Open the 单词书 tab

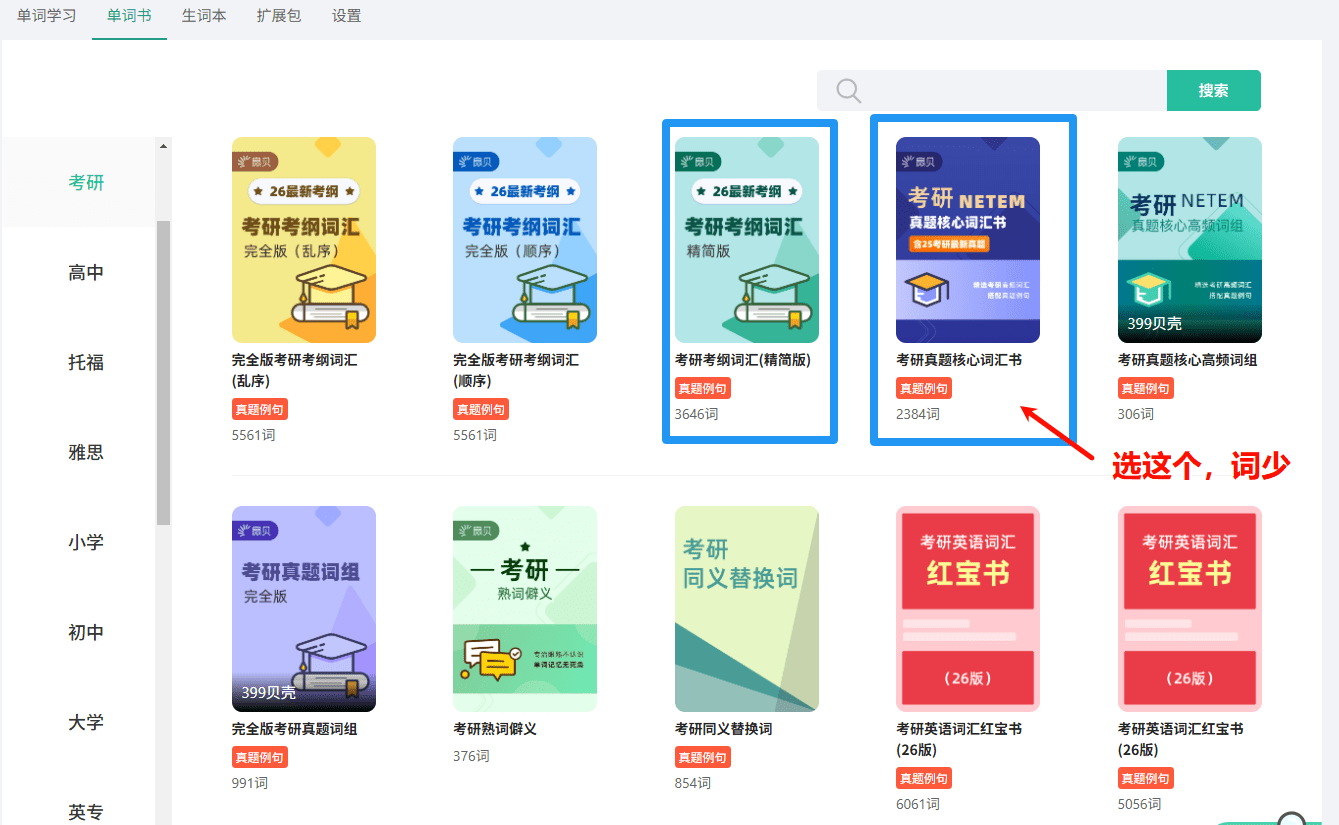tap(129, 16)
